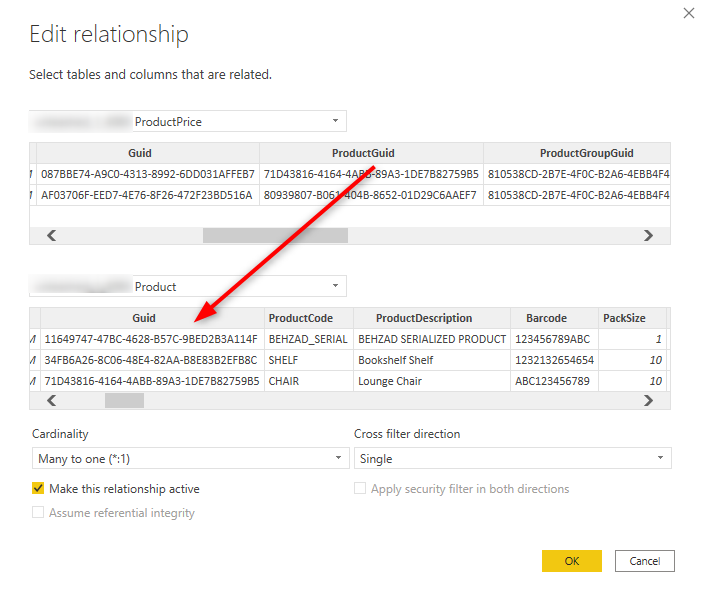Screen dimensions: 705x601
Task: Select the PackSize column header
Action: (x=632, y=318)
